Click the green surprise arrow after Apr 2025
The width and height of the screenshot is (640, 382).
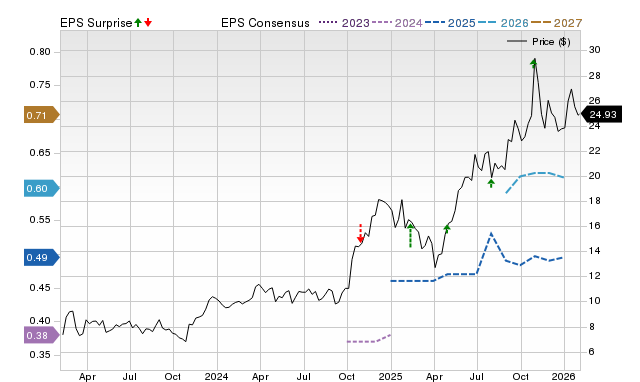tap(447, 229)
